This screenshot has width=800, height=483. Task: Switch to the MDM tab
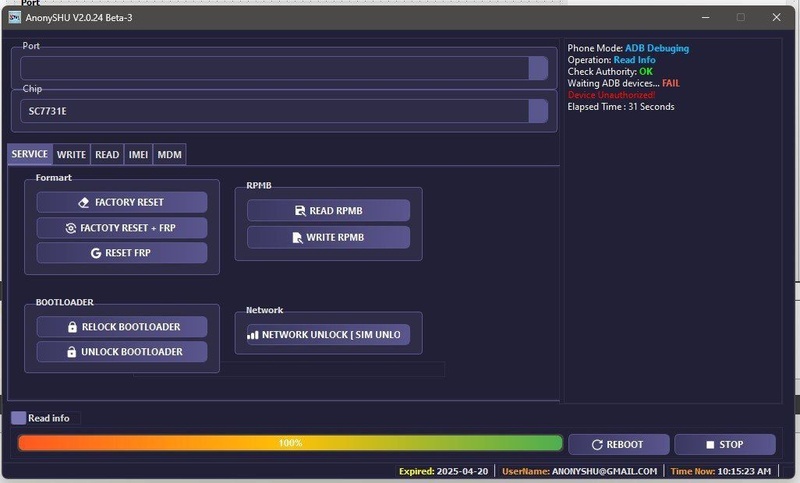[x=169, y=155]
